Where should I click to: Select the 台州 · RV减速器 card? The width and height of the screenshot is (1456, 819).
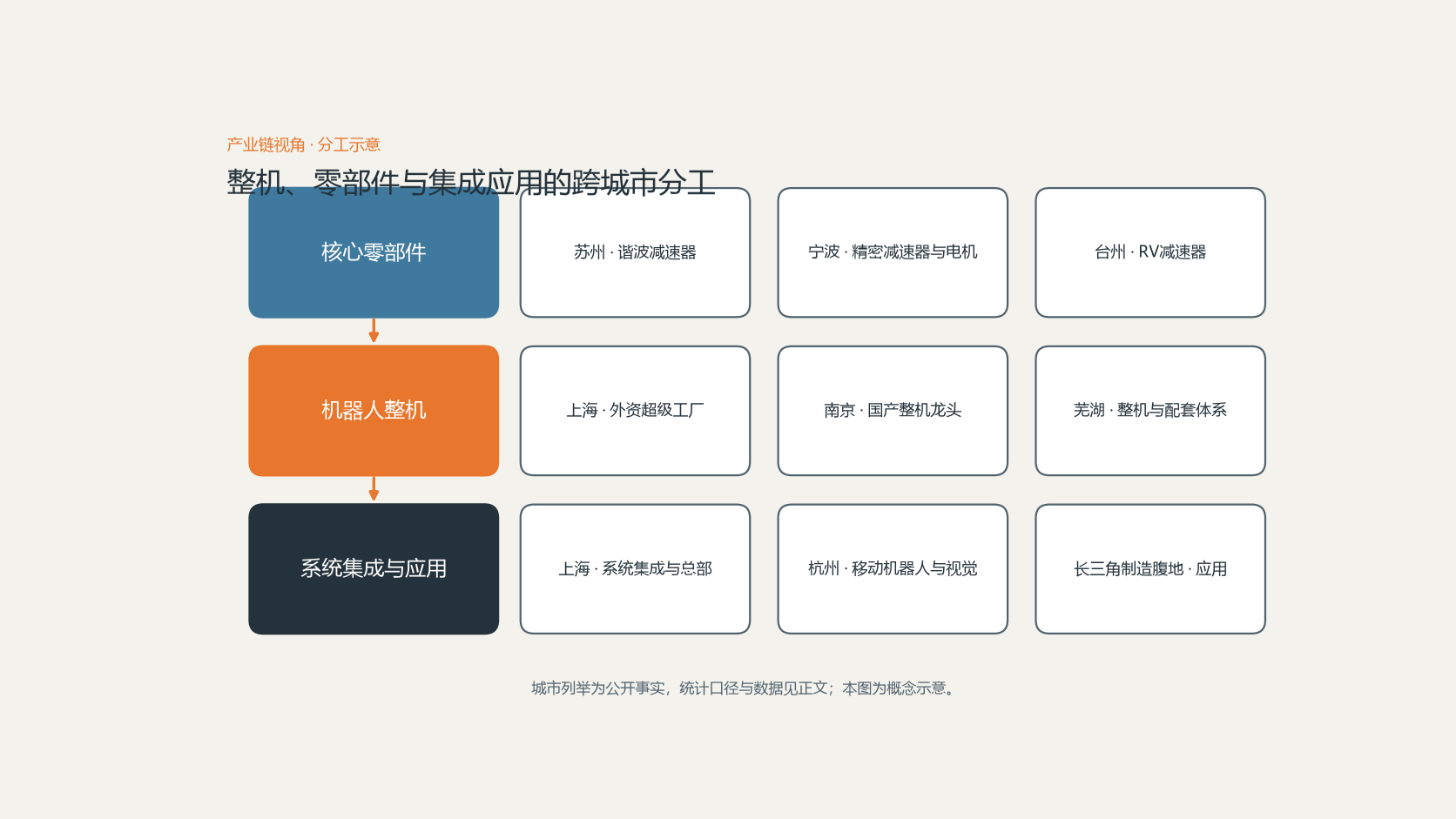[1150, 252]
